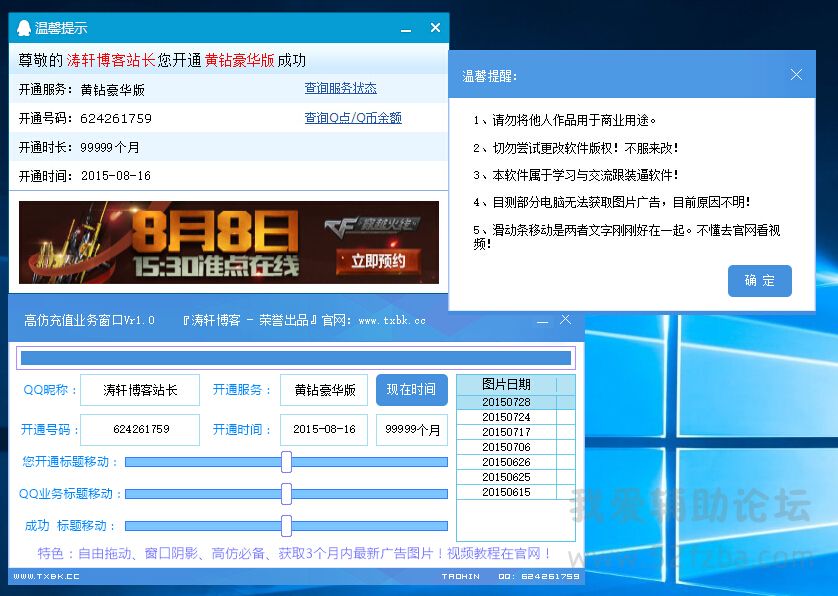Confirm the 温馨提醒 dialog with 确定

pyautogui.click(x=759, y=281)
